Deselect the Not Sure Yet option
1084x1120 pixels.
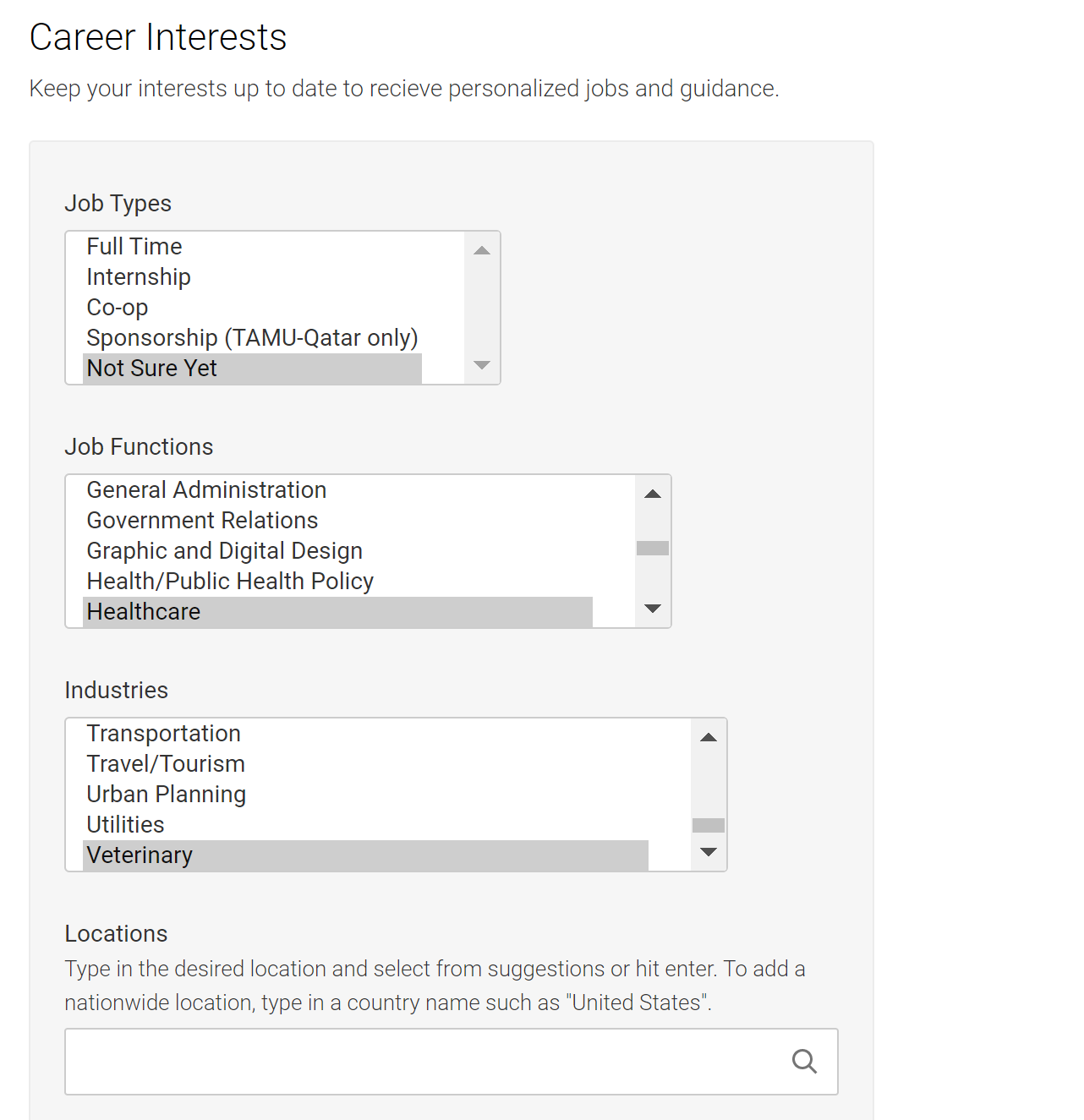pyautogui.click(x=252, y=369)
